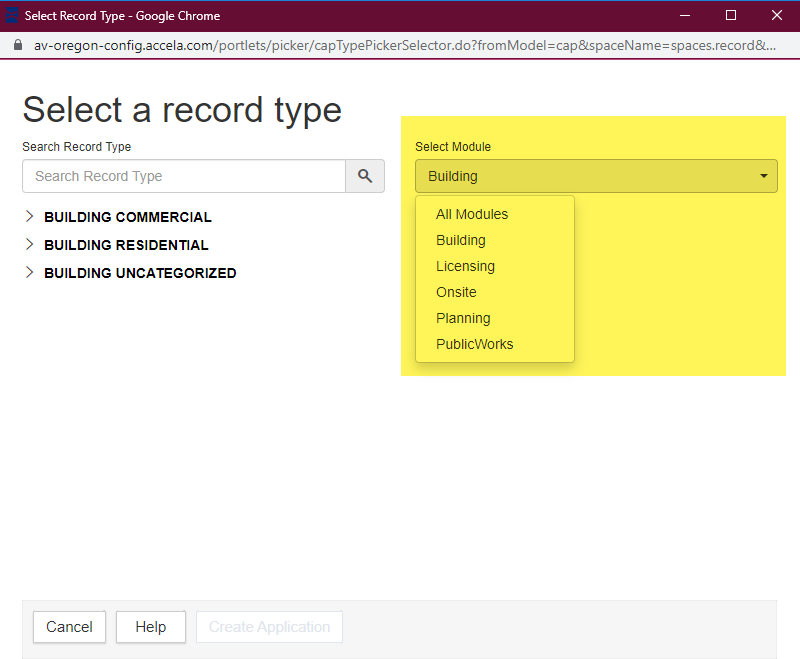Click the Create Application button
This screenshot has width=800, height=659.
269,627
